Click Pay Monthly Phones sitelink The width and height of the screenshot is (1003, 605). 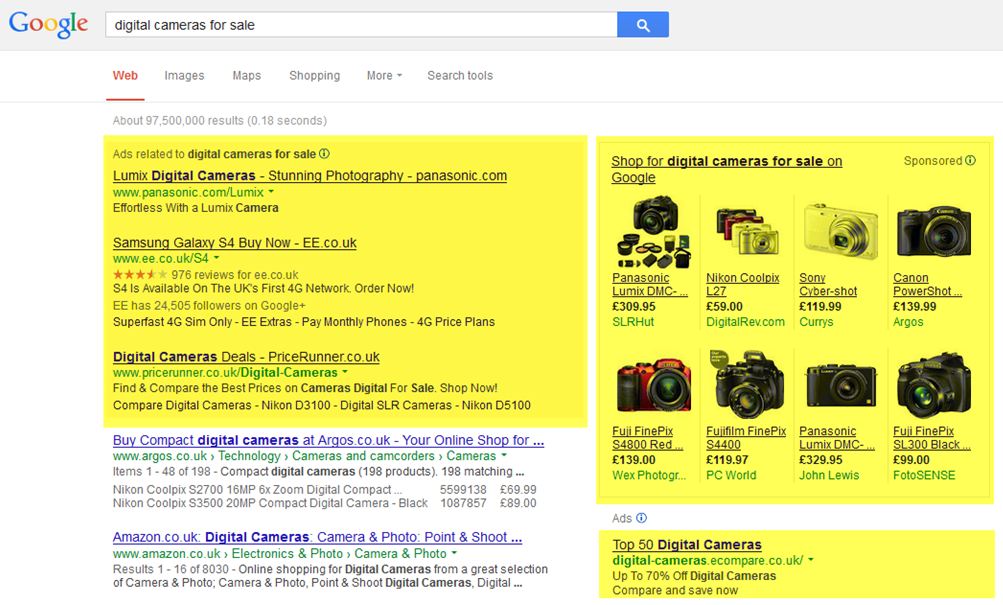tap(354, 322)
